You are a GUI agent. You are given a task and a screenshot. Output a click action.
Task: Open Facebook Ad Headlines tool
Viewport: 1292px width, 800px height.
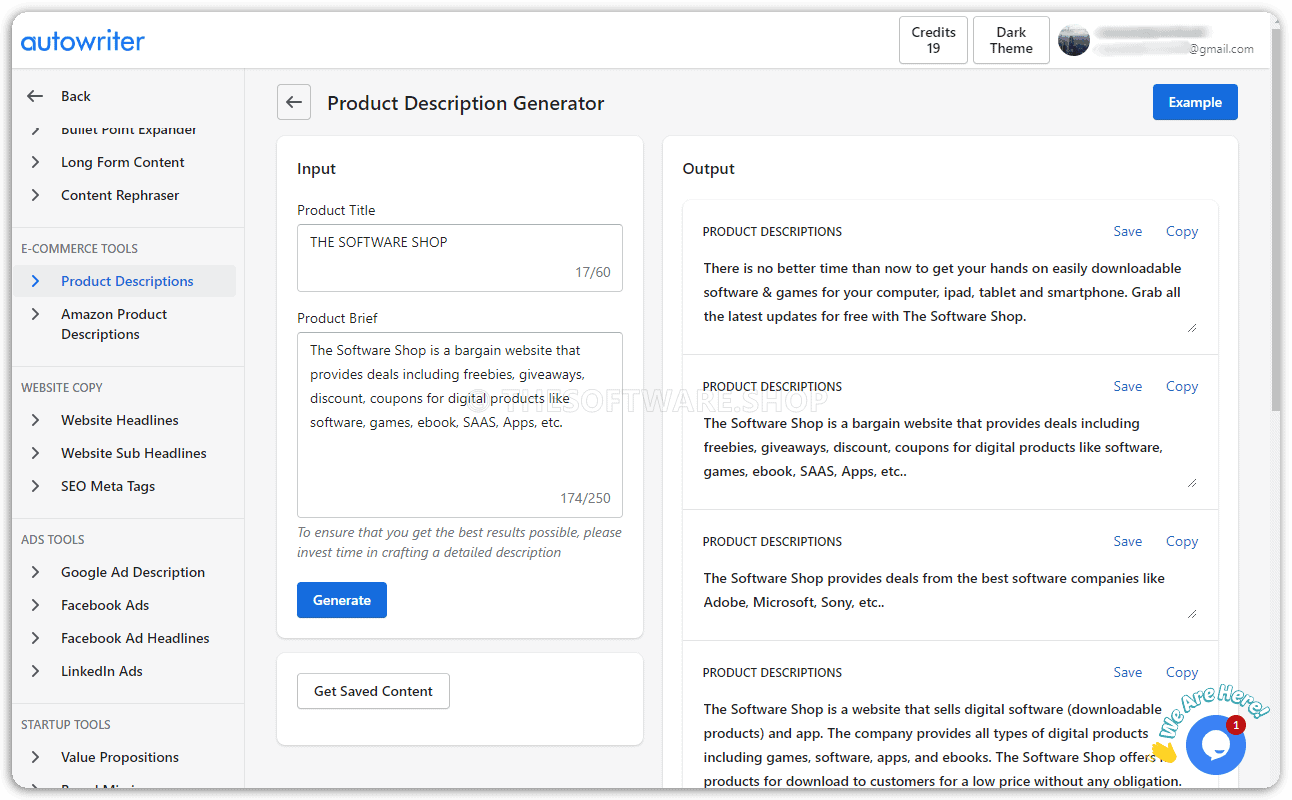click(135, 638)
